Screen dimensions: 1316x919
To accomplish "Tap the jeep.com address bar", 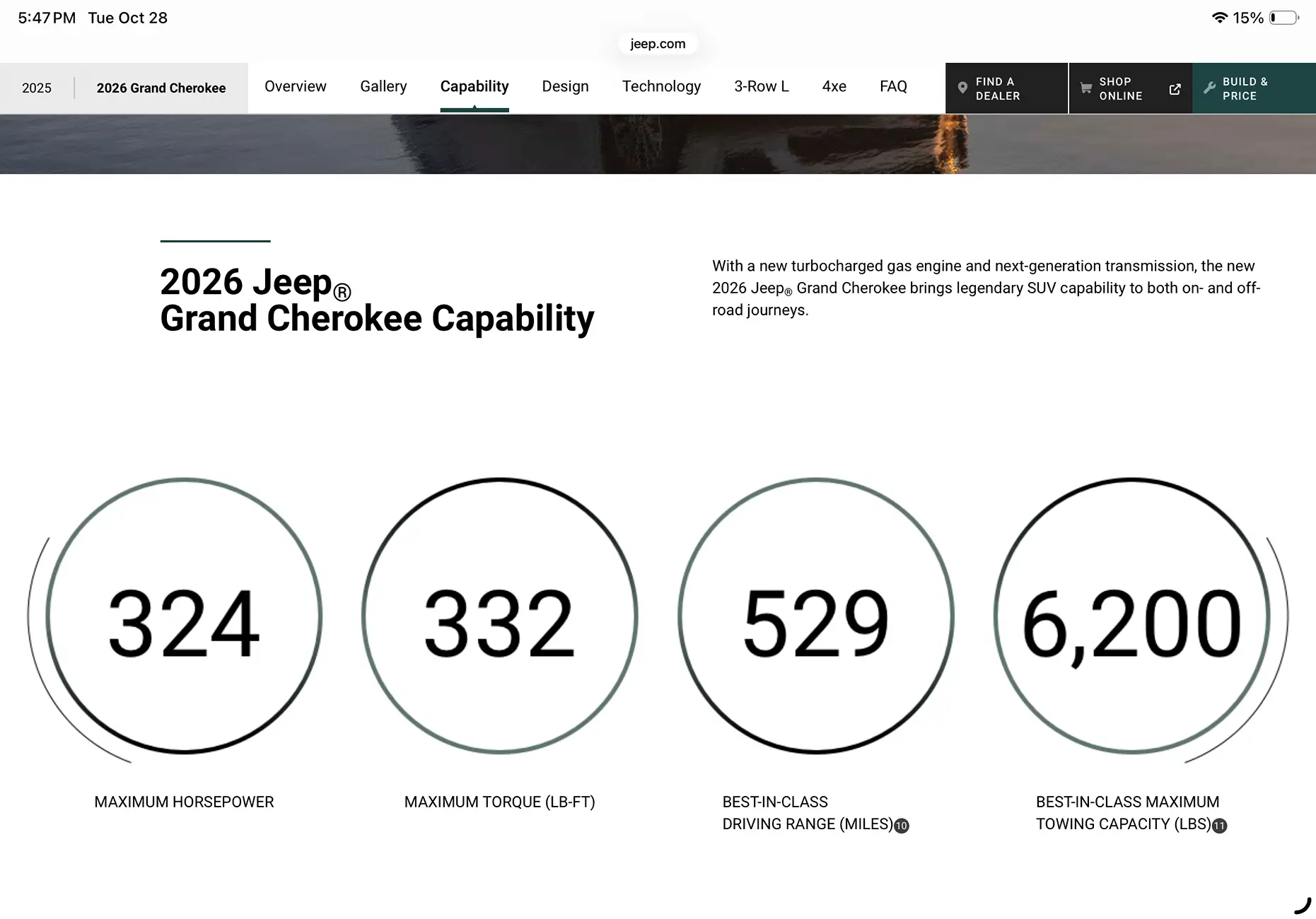I will tap(658, 44).
